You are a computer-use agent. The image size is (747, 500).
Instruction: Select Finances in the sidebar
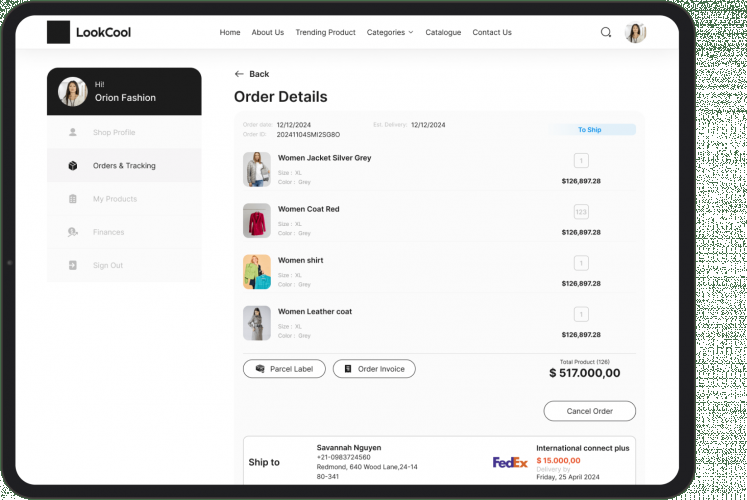pos(124,232)
